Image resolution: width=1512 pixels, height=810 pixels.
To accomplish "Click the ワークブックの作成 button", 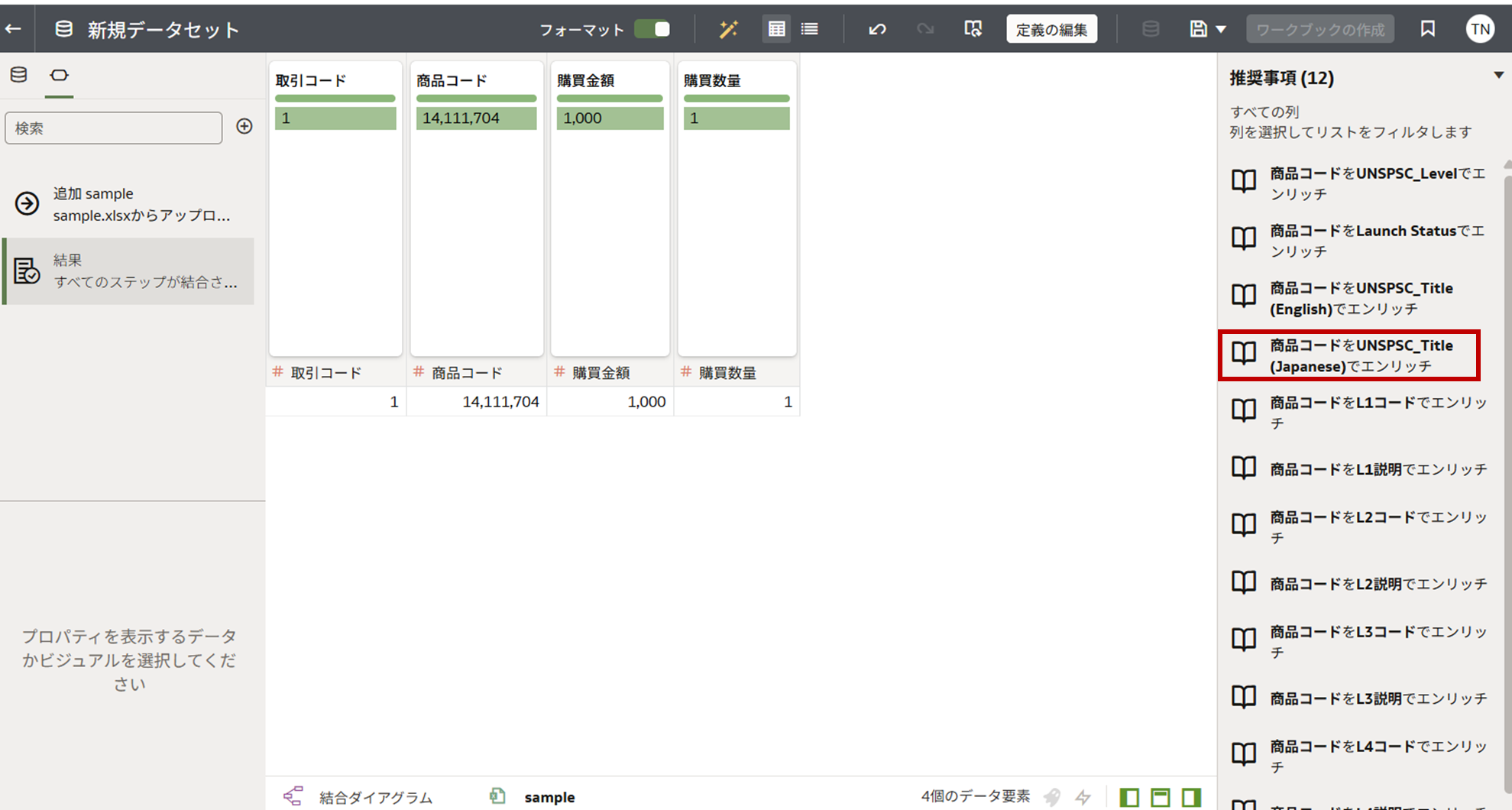I will (x=1320, y=29).
